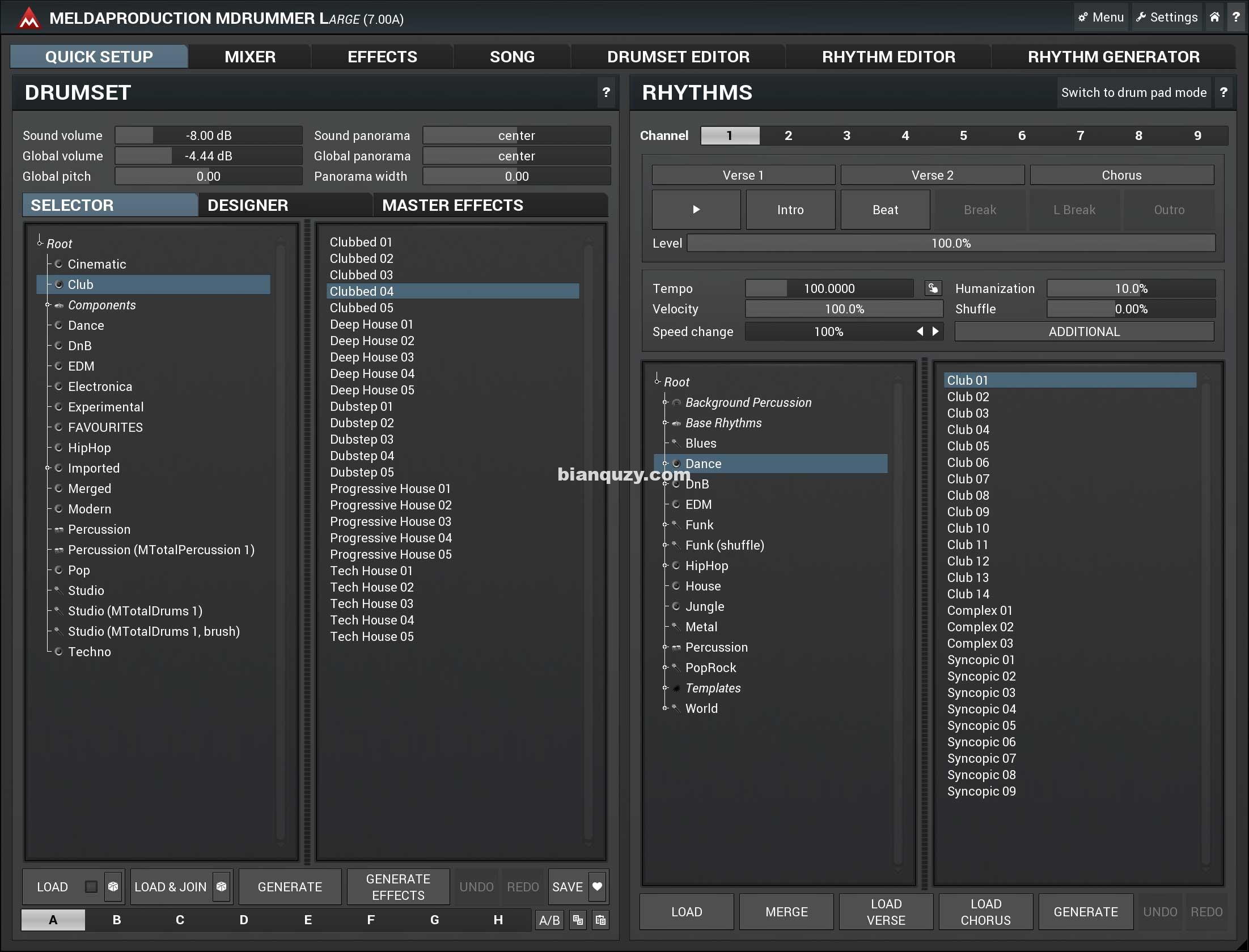Viewport: 1249px width, 952px height.
Task: Click the ADDITIONAL button
Action: click(x=1084, y=331)
